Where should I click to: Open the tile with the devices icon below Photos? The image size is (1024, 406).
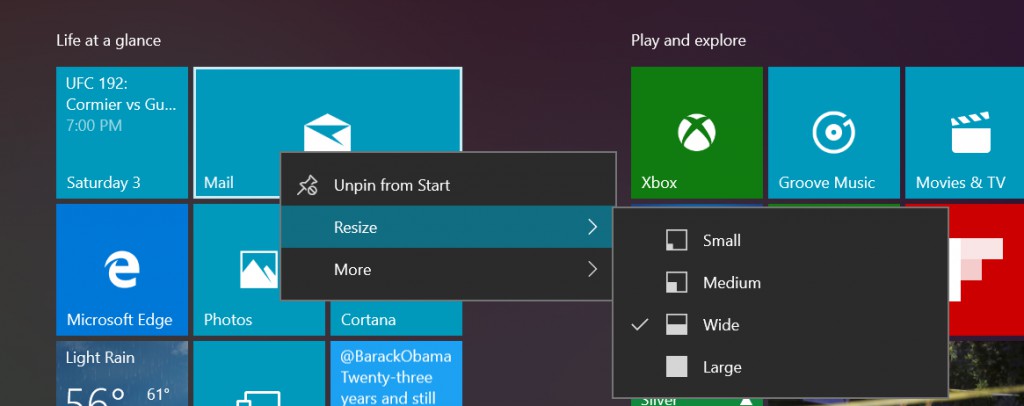coord(259,373)
